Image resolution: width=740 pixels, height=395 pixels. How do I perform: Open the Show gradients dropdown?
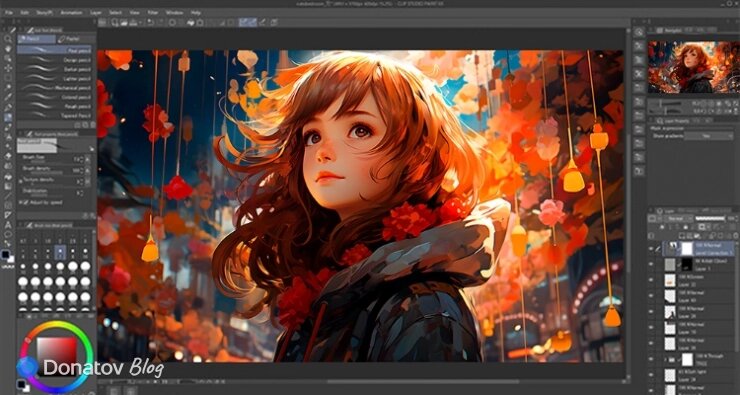coord(709,136)
